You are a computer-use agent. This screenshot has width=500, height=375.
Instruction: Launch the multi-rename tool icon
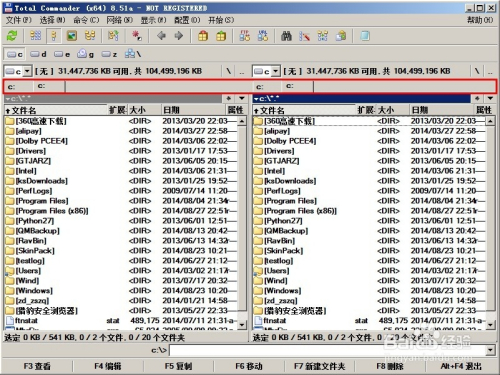[x=304, y=36]
